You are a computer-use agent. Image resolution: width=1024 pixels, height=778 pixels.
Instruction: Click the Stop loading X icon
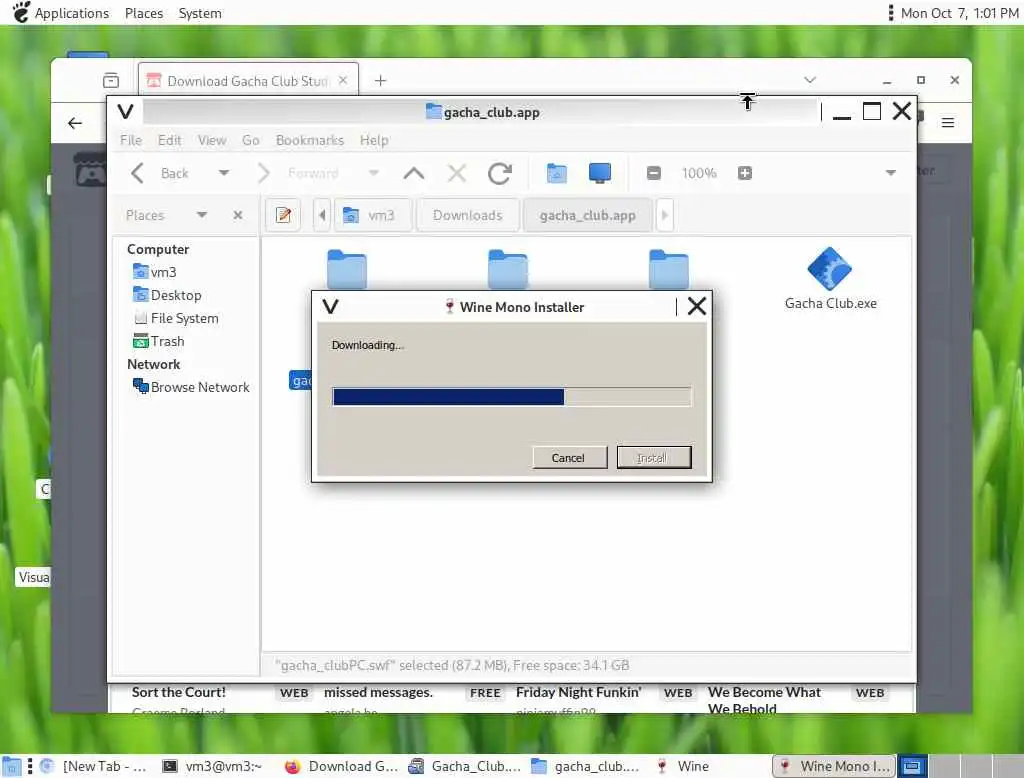457,173
